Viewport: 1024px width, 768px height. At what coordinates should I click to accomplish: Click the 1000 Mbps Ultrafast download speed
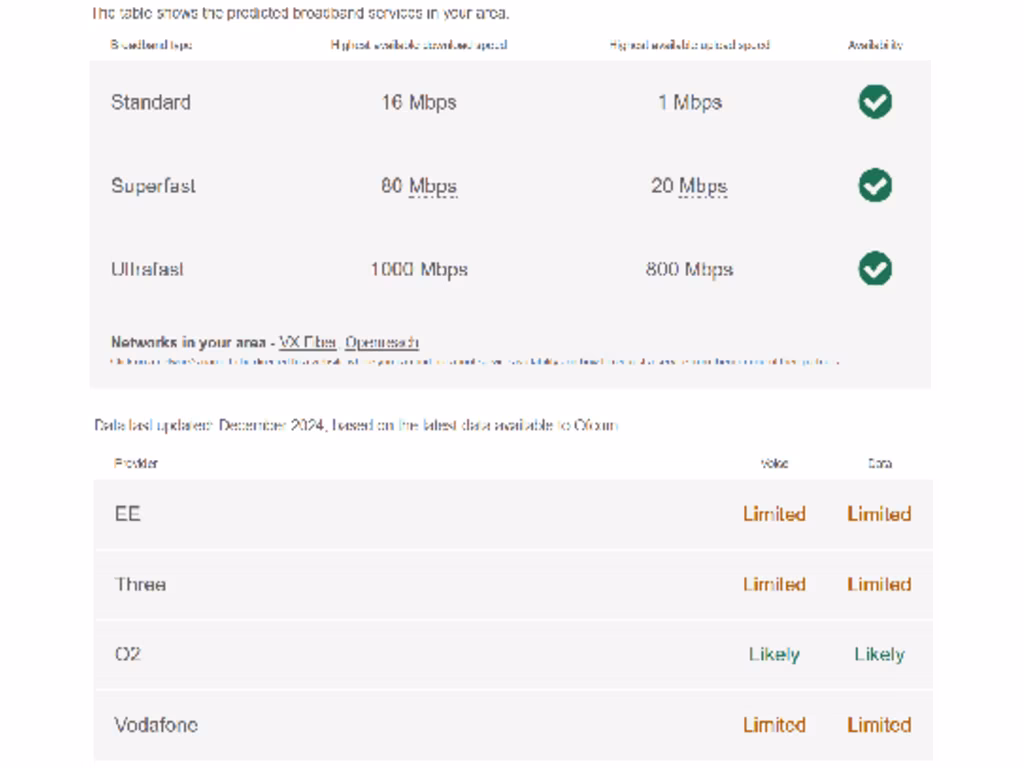click(x=419, y=269)
